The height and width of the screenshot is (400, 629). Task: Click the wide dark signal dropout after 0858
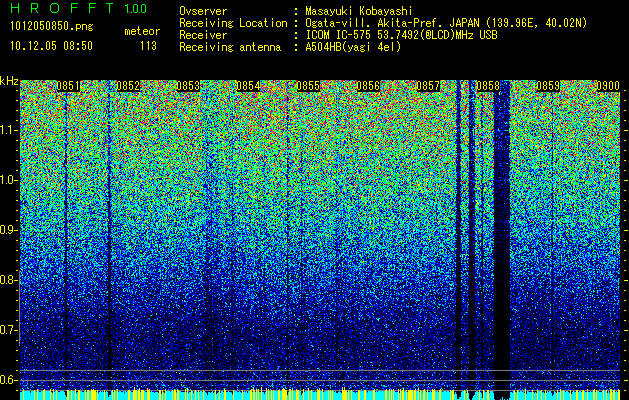[x=501, y=241]
